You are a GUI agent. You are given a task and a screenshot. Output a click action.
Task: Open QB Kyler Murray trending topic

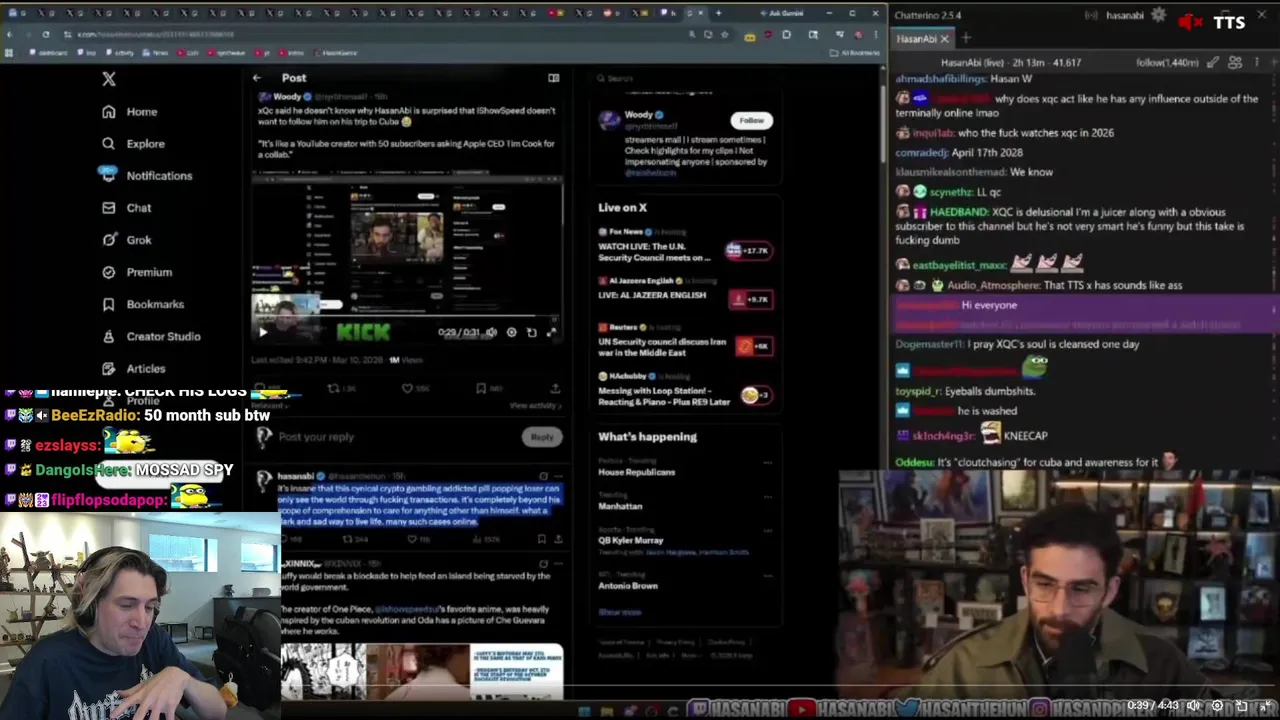click(x=631, y=540)
